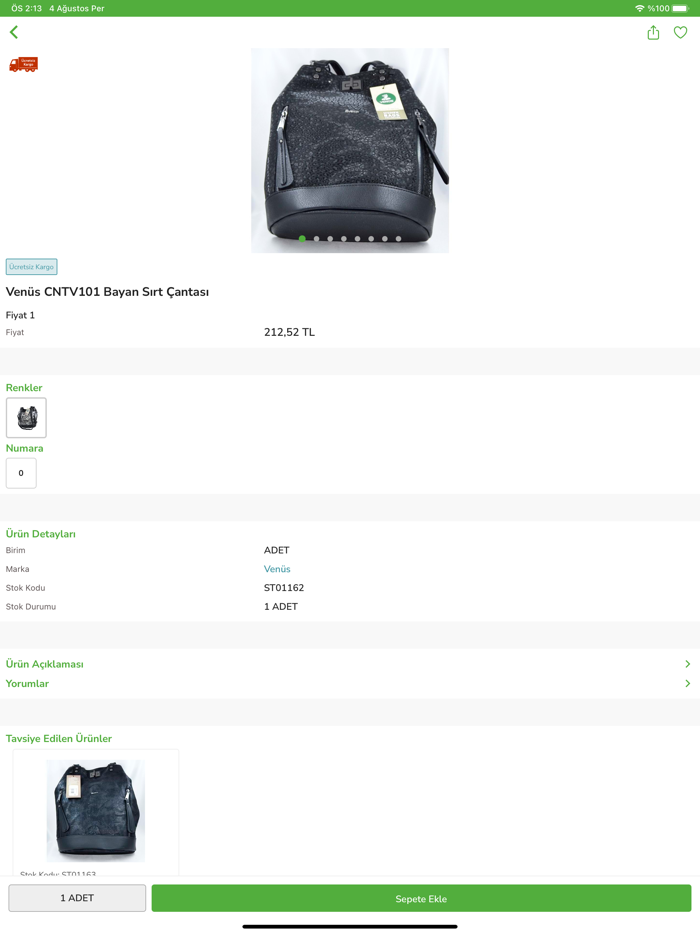Open the recommended product bag thumbnail
Viewport: 700px width, 934px height.
point(95,810)
